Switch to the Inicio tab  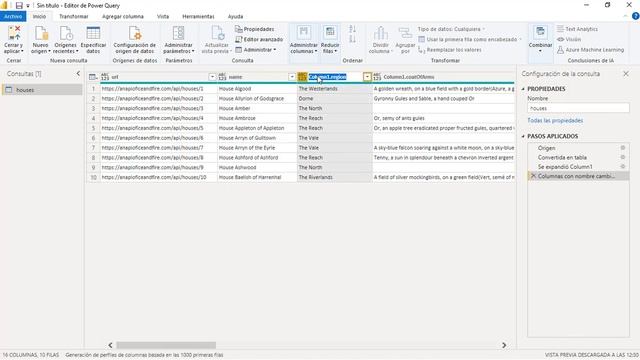pyautogui.click(x=40, y=16)
